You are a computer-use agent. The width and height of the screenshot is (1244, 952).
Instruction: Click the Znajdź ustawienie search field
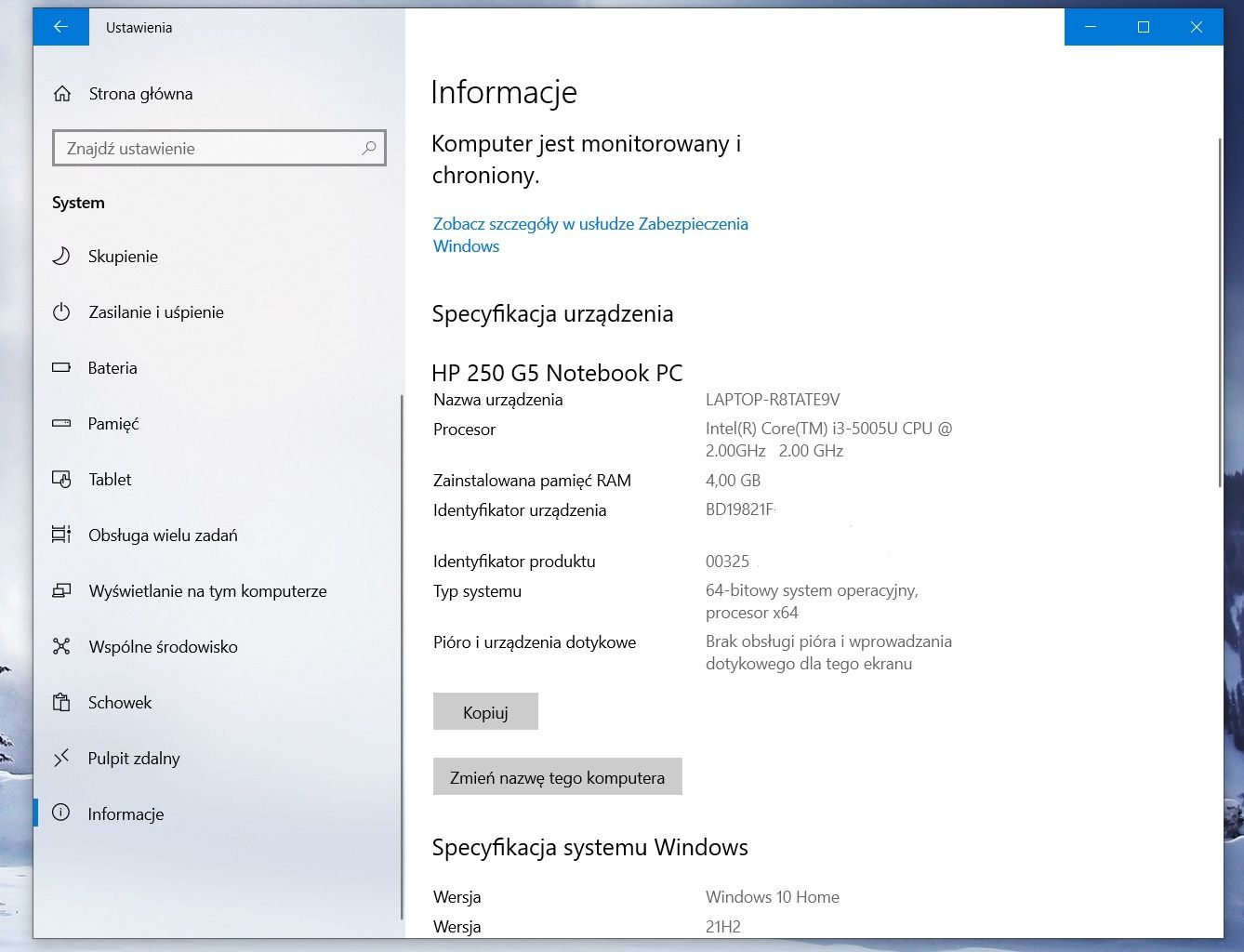(x=219, y=148)
